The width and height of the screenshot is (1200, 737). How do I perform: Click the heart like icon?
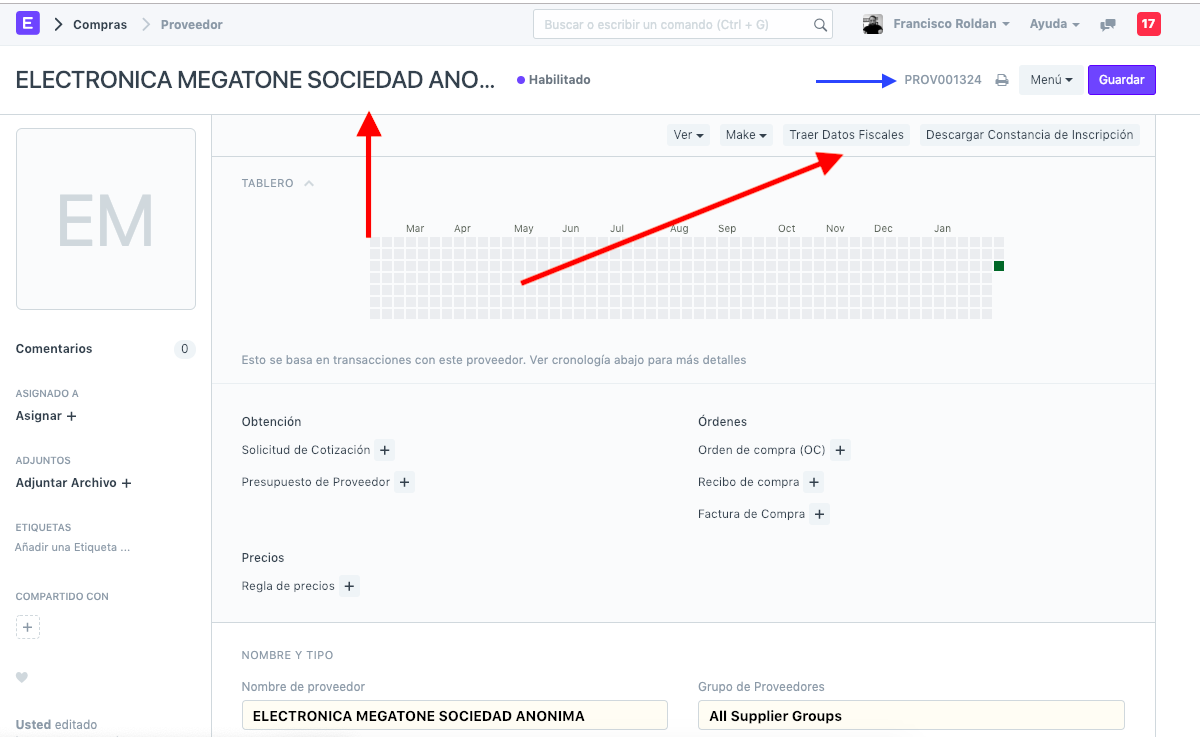click(x=22, y=677)
